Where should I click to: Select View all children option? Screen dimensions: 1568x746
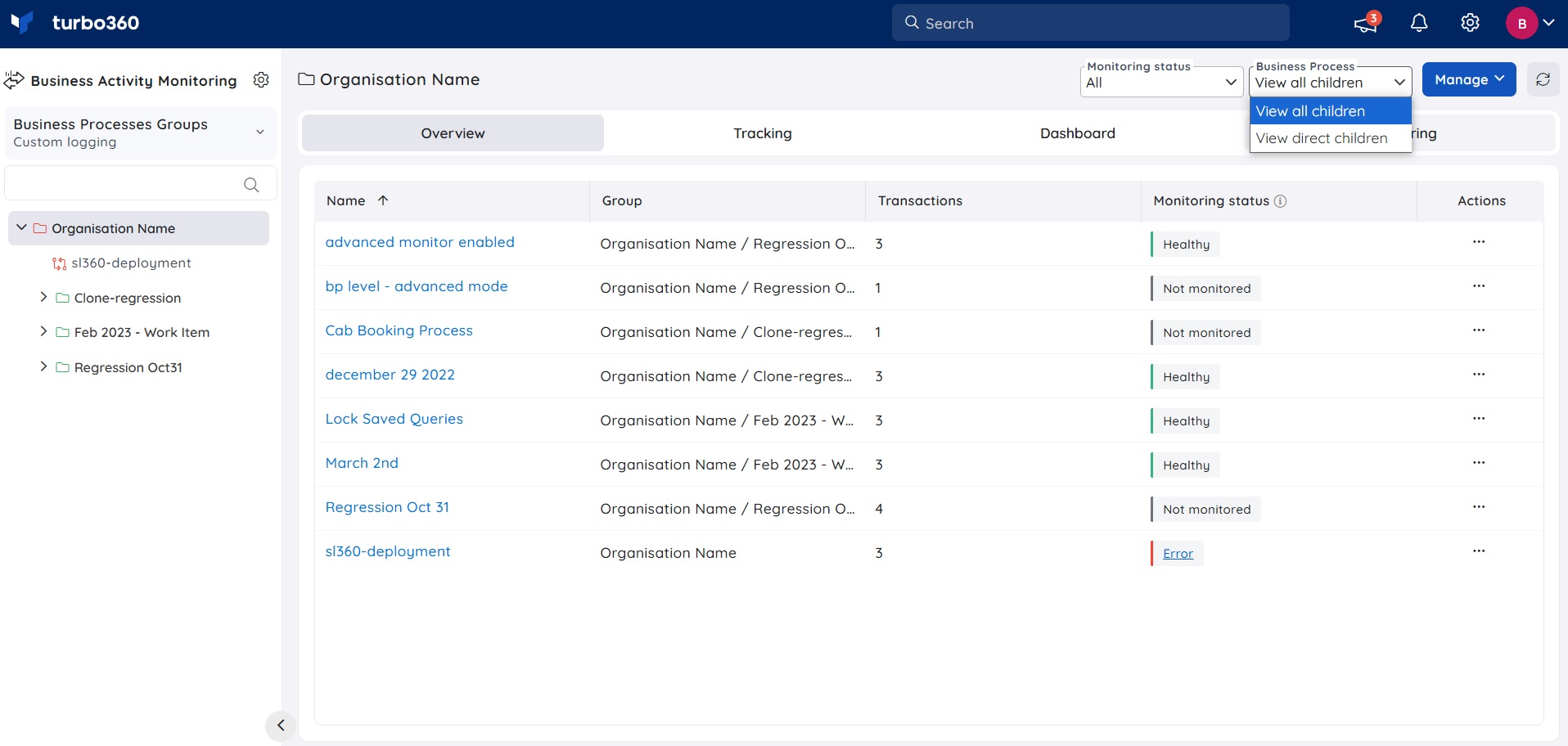tap(1331, 111)
